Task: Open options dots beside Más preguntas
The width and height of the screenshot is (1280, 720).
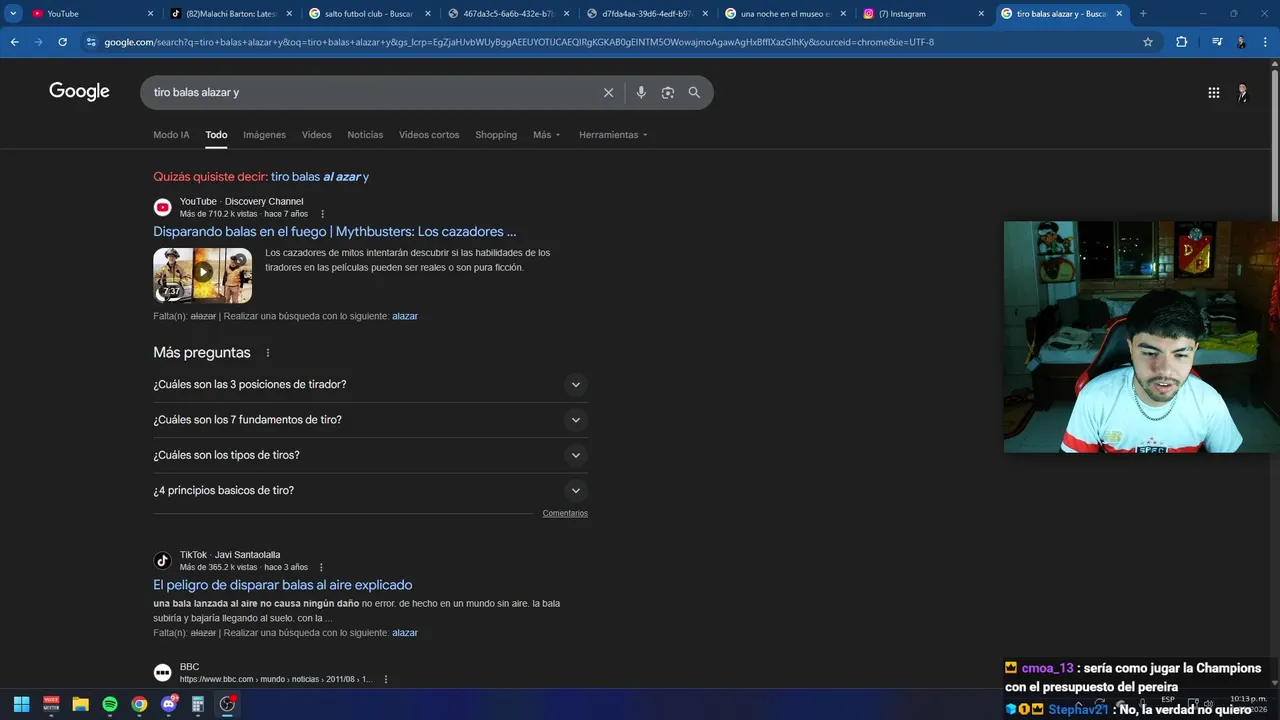Action: (x=267, y=353)
